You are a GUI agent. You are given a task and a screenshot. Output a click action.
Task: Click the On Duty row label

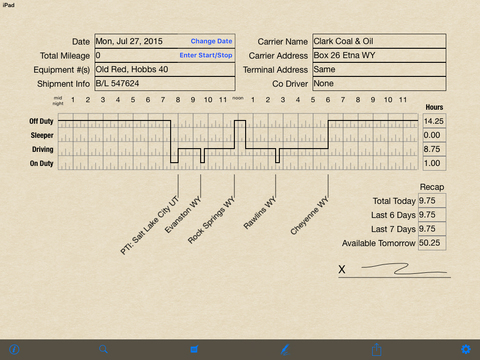42,163
